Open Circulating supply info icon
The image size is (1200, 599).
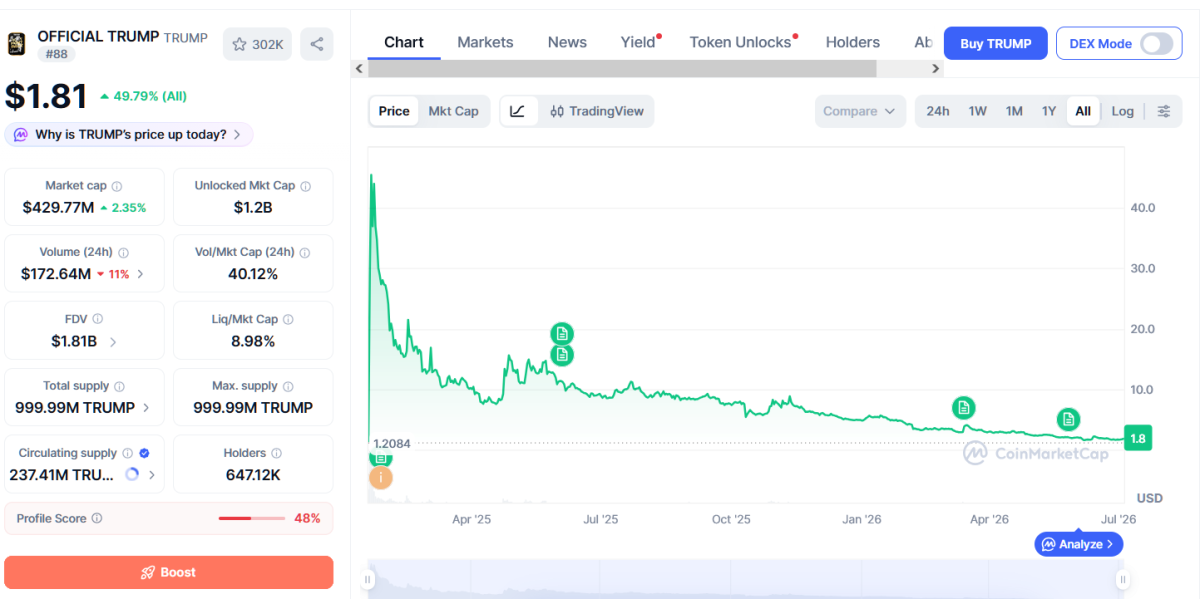[x=127, y=453]
